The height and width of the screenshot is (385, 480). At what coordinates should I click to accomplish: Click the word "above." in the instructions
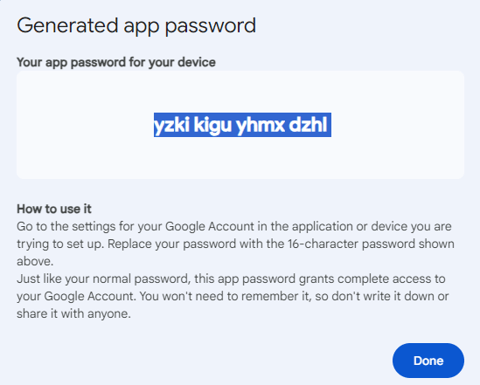(35, 261)
